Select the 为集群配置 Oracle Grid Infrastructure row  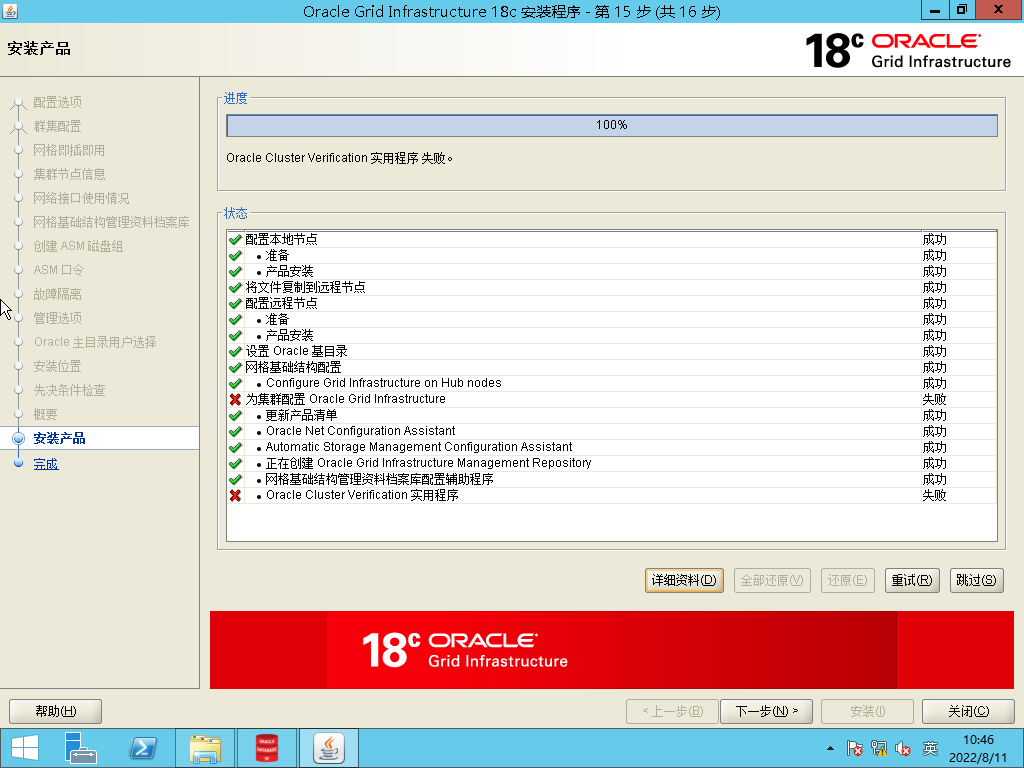click(x=611, y=399)
